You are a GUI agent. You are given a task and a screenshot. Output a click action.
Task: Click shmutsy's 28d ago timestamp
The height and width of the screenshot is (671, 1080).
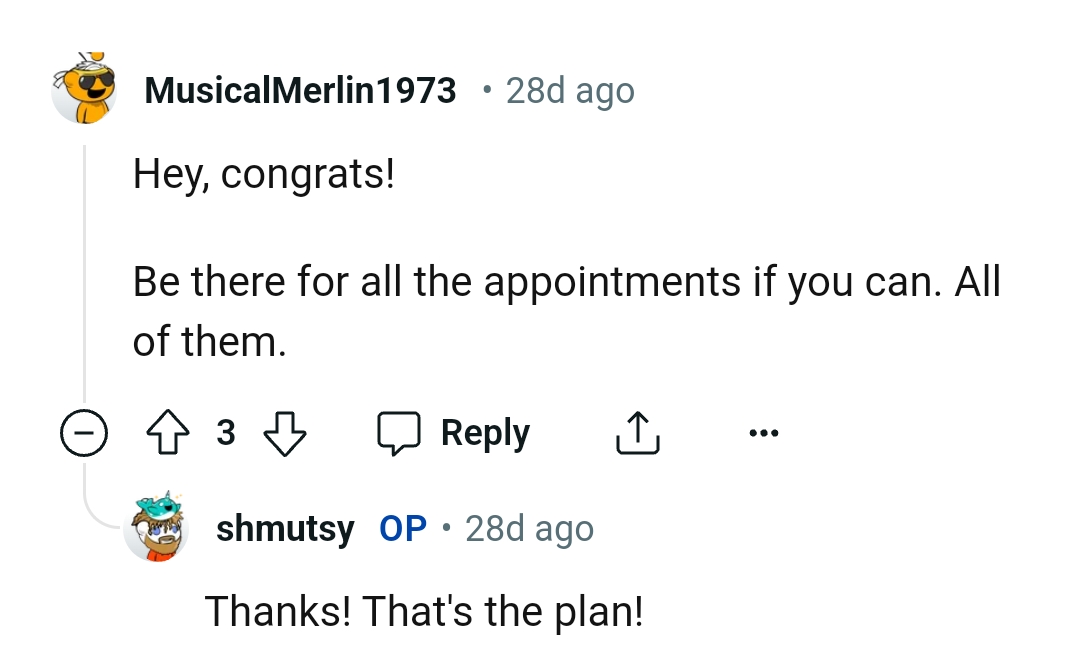tap(528, 528)
